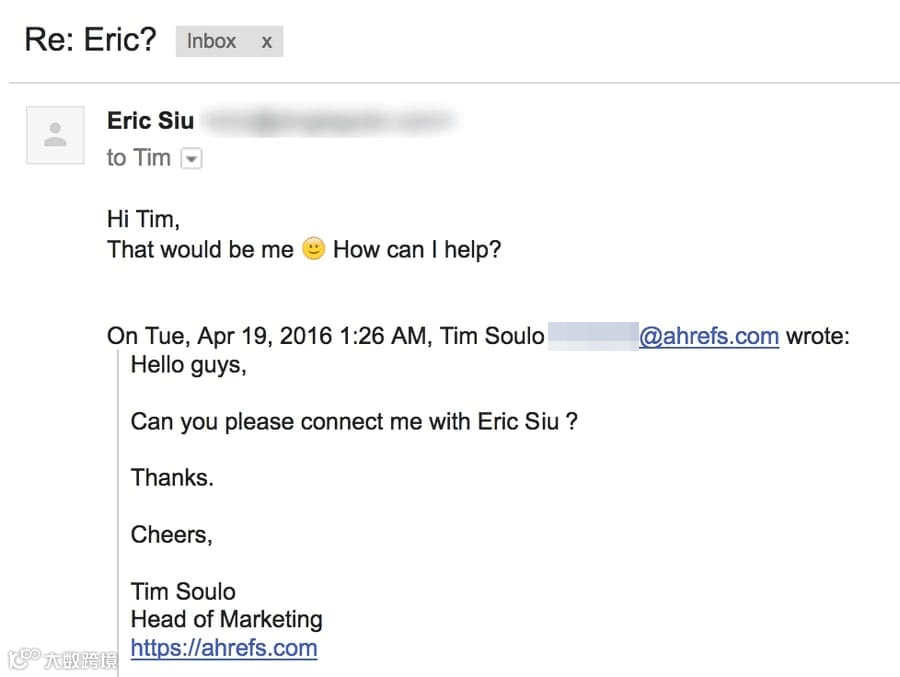
Task: Click the sender name Eric Siu
Action: coord(150,121)
